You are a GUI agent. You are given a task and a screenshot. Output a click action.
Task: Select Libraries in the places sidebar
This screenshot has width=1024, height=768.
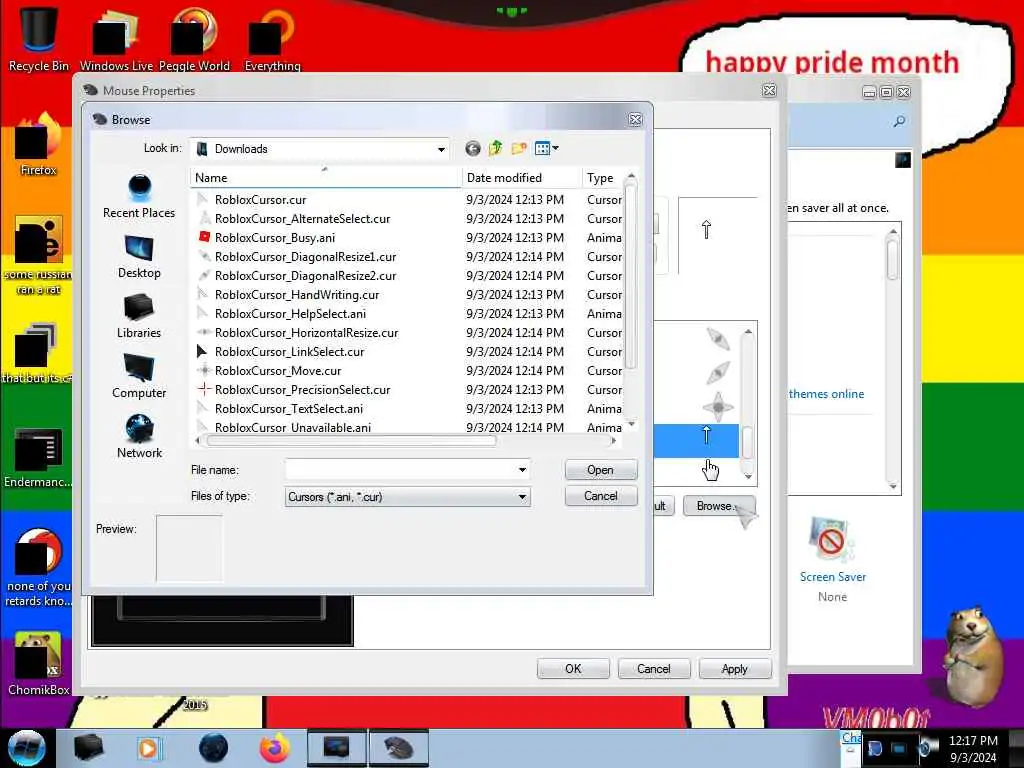[138, 317]
